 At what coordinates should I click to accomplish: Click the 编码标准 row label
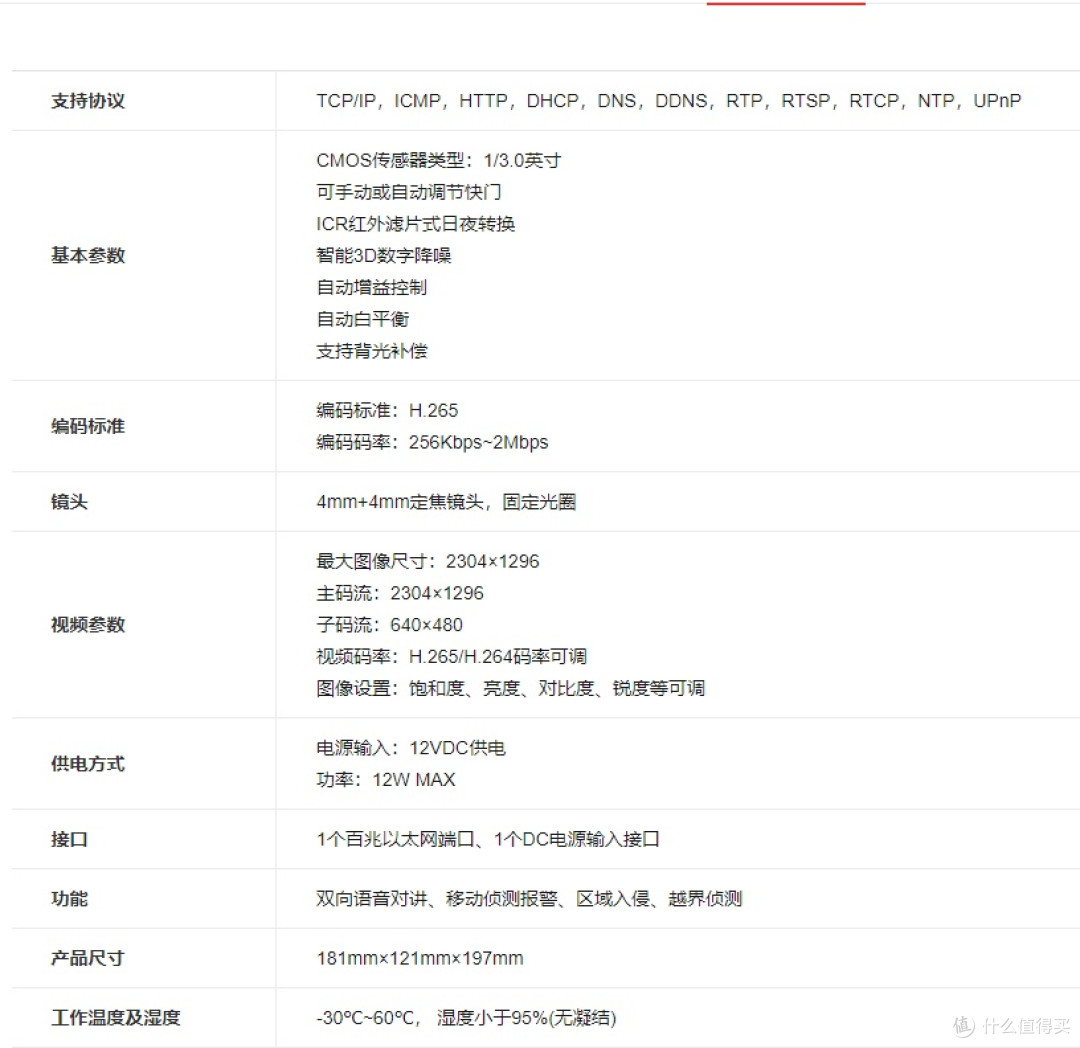click(x=87, y=426)
